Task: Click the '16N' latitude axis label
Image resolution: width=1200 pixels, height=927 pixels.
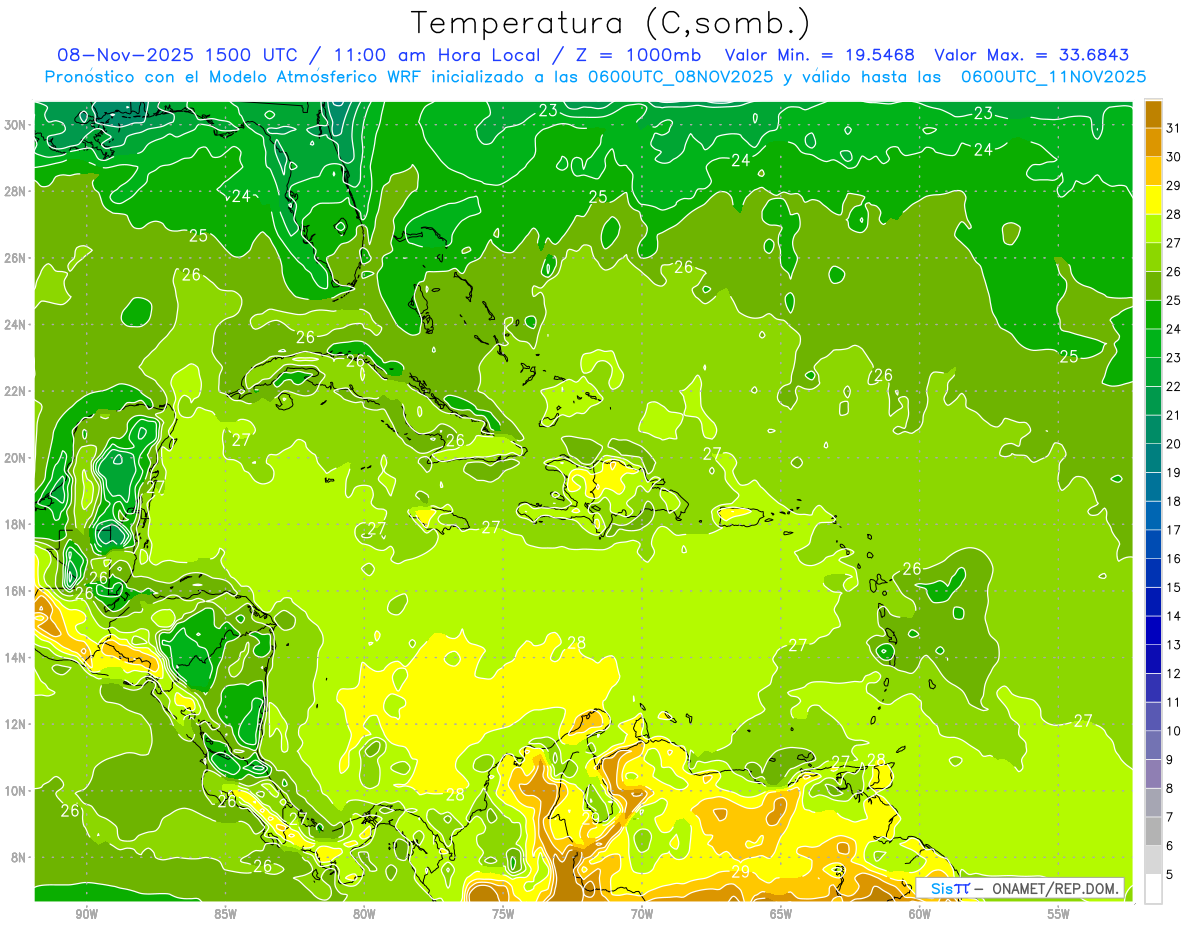Action: pos(16,591)
